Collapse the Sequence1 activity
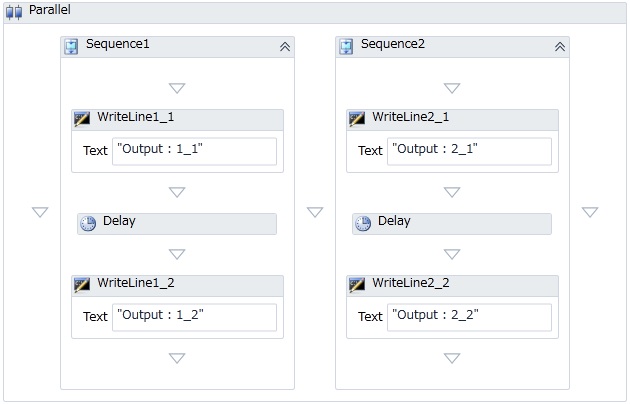The width and height of the screenshot is (630, 404). pyautogui.click(x=285, y=47)
